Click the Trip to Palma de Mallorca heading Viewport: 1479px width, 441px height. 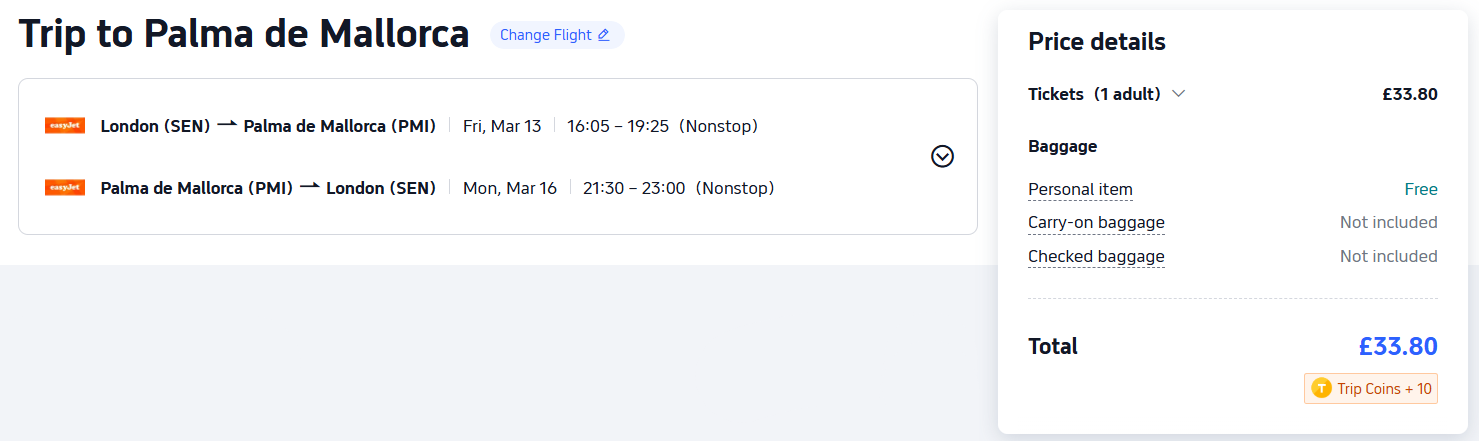(244, 35)
